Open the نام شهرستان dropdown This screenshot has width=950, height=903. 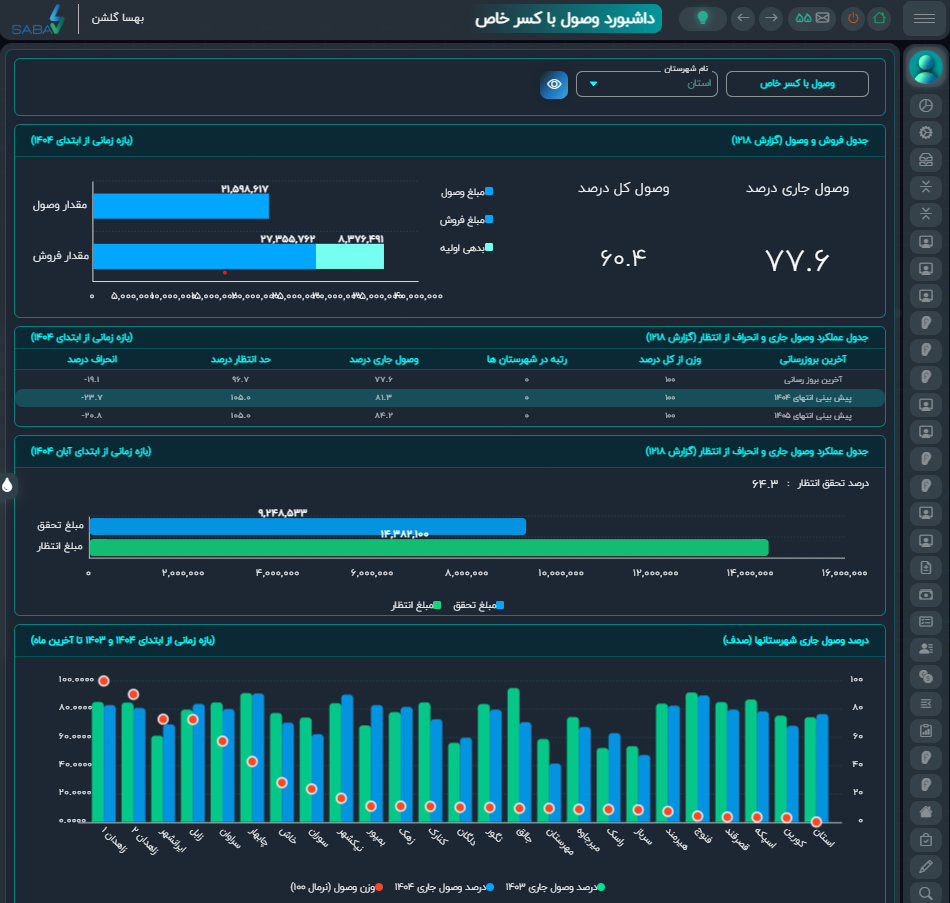[x=646, y=84]
